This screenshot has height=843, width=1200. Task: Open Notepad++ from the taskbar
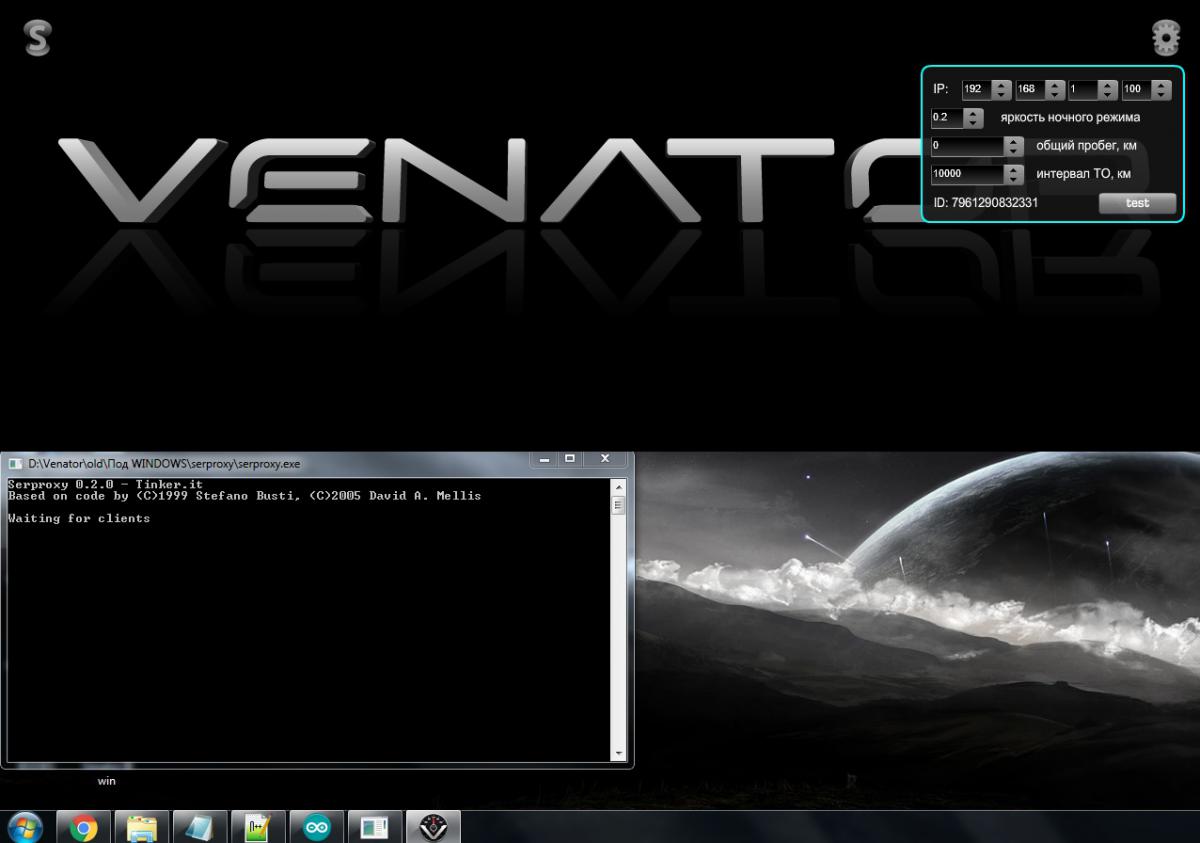pos(258,827)
